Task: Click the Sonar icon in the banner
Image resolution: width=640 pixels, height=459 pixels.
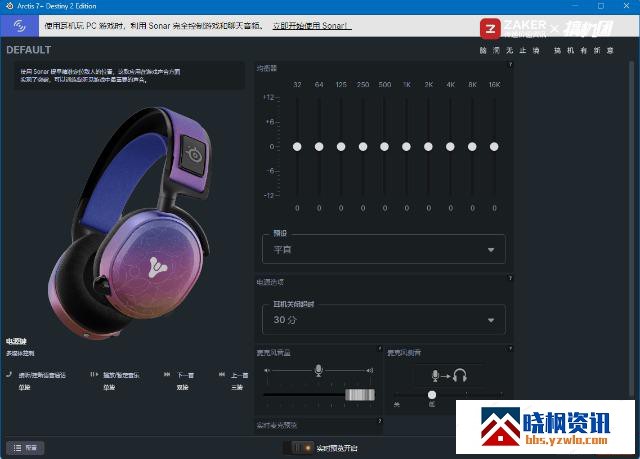Action: click(x=19, y=26)
